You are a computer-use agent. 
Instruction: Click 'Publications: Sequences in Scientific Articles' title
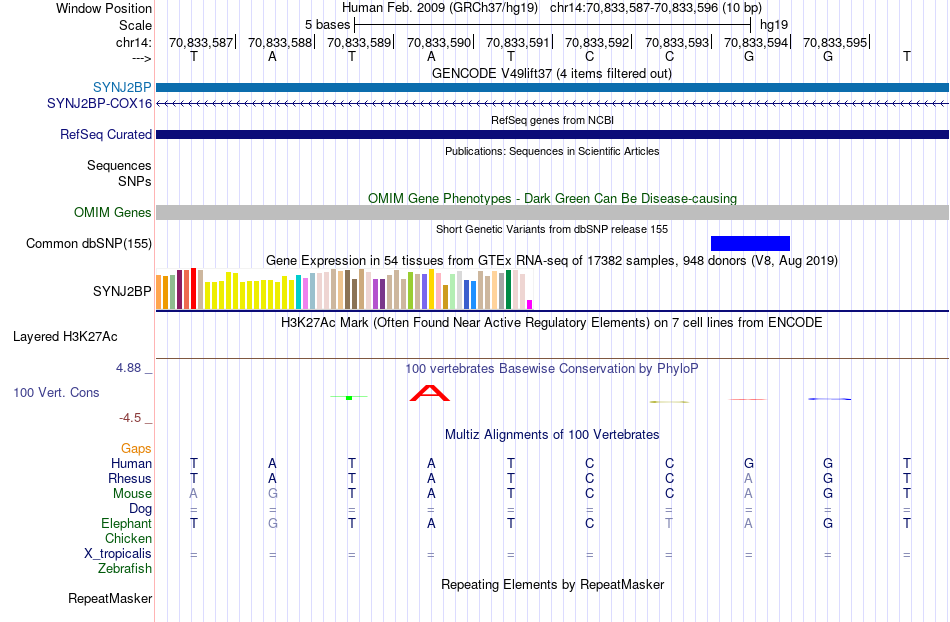[552, 151]
